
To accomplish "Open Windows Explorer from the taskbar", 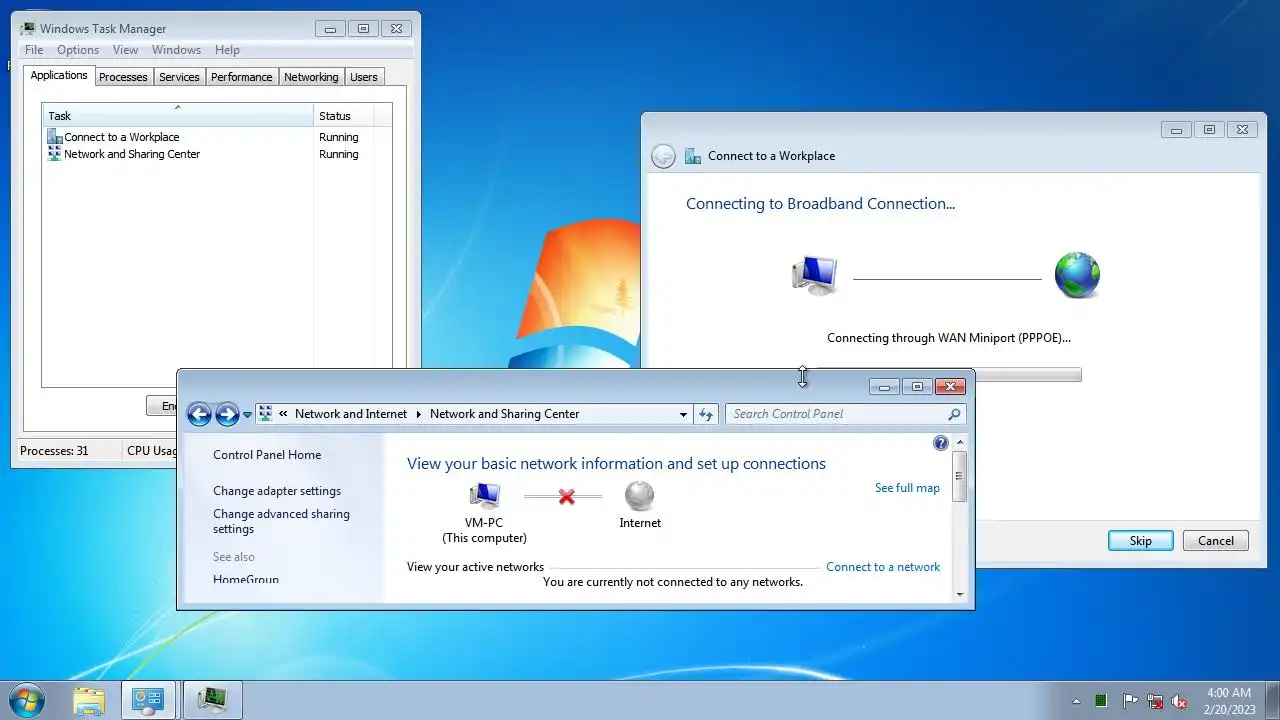I will click(x=89, y=700).
